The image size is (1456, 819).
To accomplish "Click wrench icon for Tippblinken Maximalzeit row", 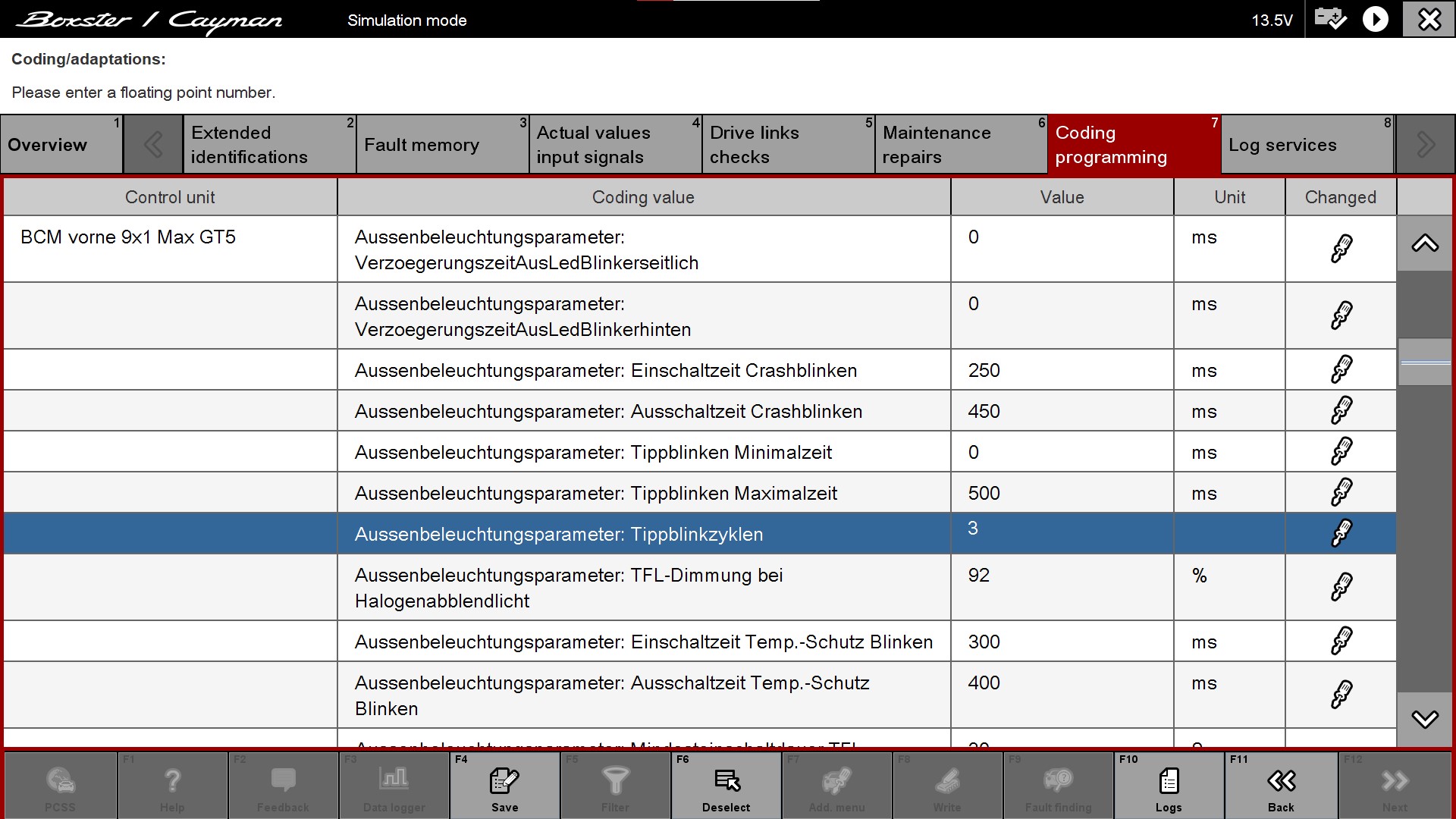I will pos(1341,492).
